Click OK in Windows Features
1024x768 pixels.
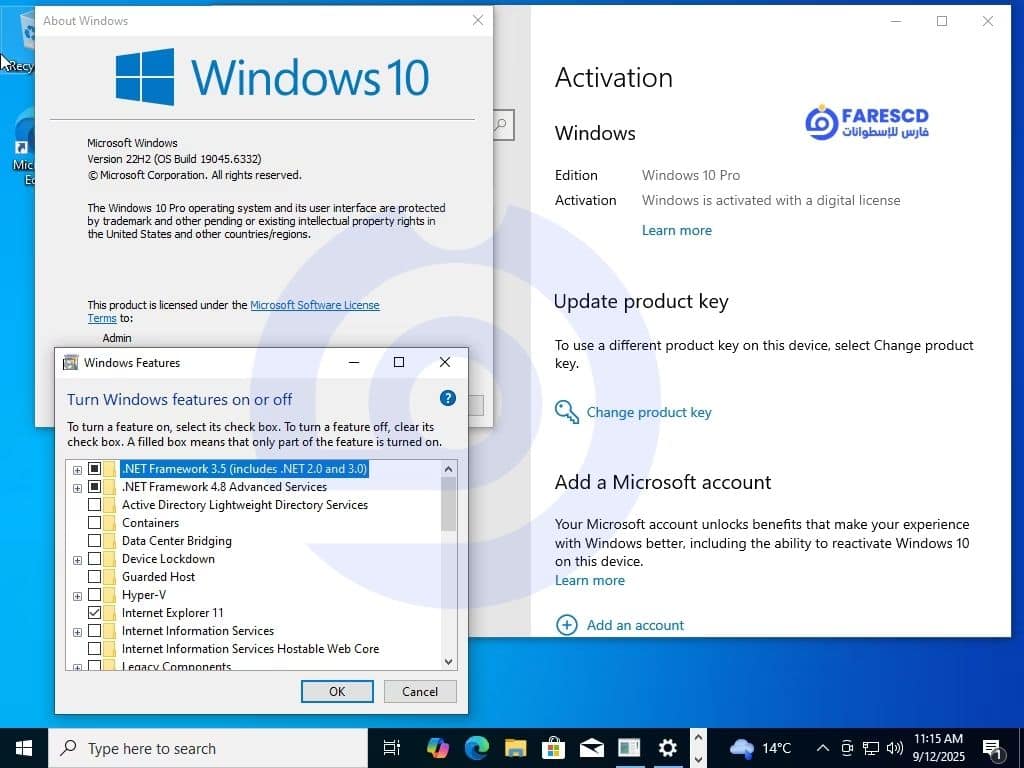pos(337,692)
